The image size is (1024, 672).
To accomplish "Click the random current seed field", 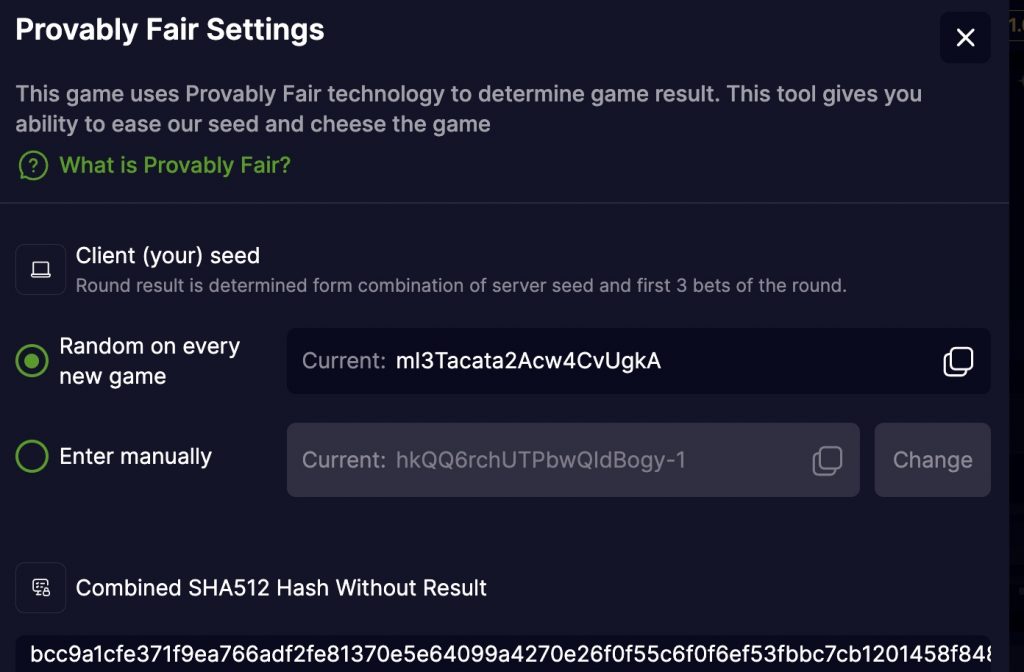I will pyautogui.click(x=638, y=360).
